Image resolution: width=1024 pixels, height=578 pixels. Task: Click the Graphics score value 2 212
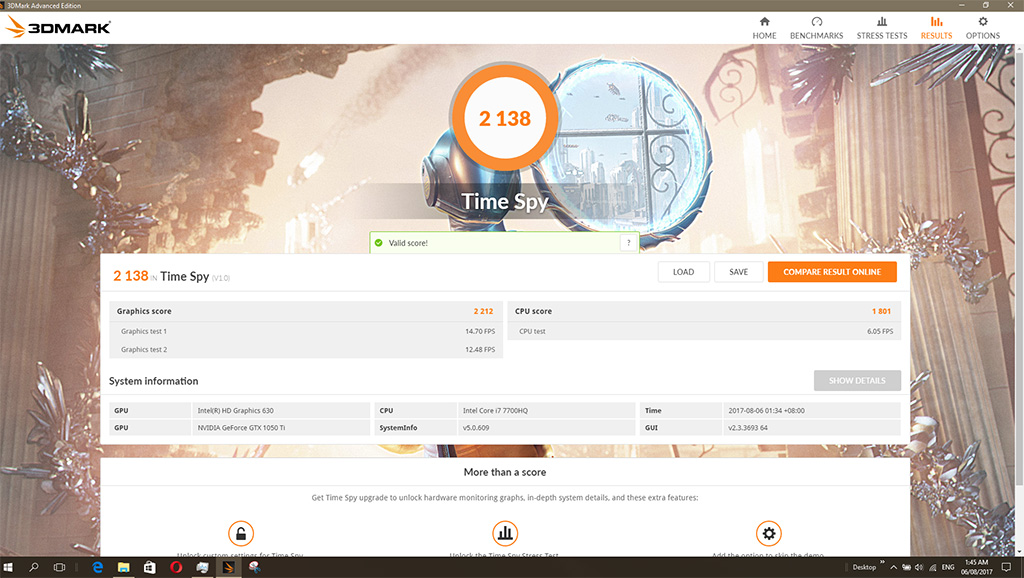483,312
